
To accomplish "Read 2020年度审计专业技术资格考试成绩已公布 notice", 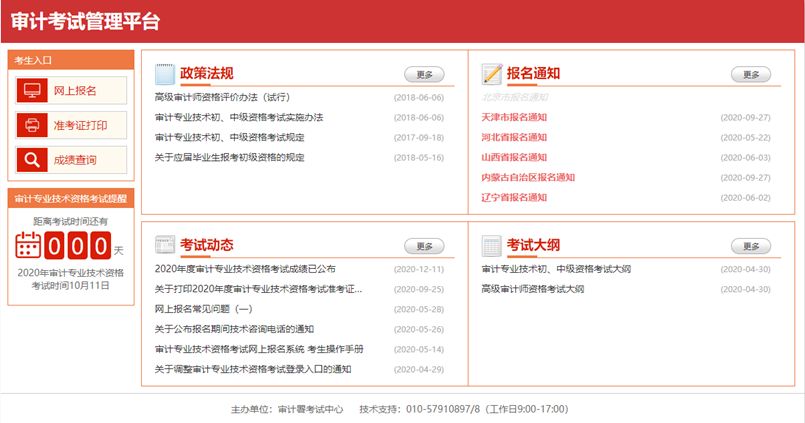I will pos(245,269).
